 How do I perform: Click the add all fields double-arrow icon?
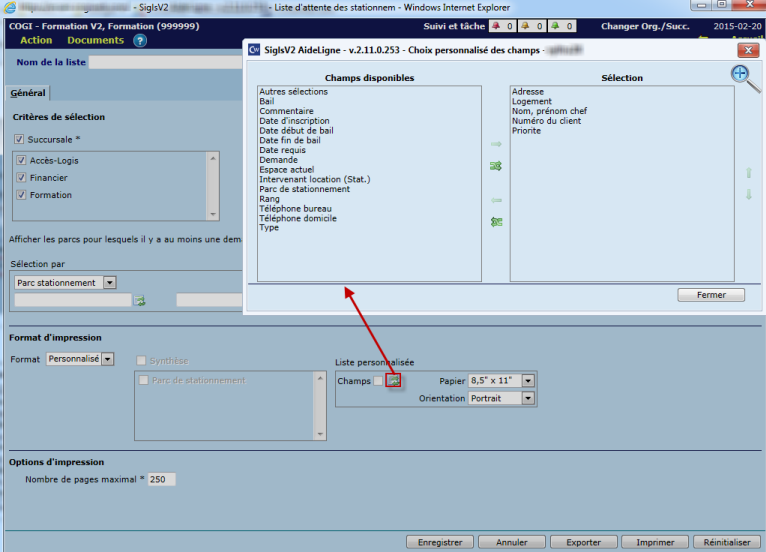[496, 166]
